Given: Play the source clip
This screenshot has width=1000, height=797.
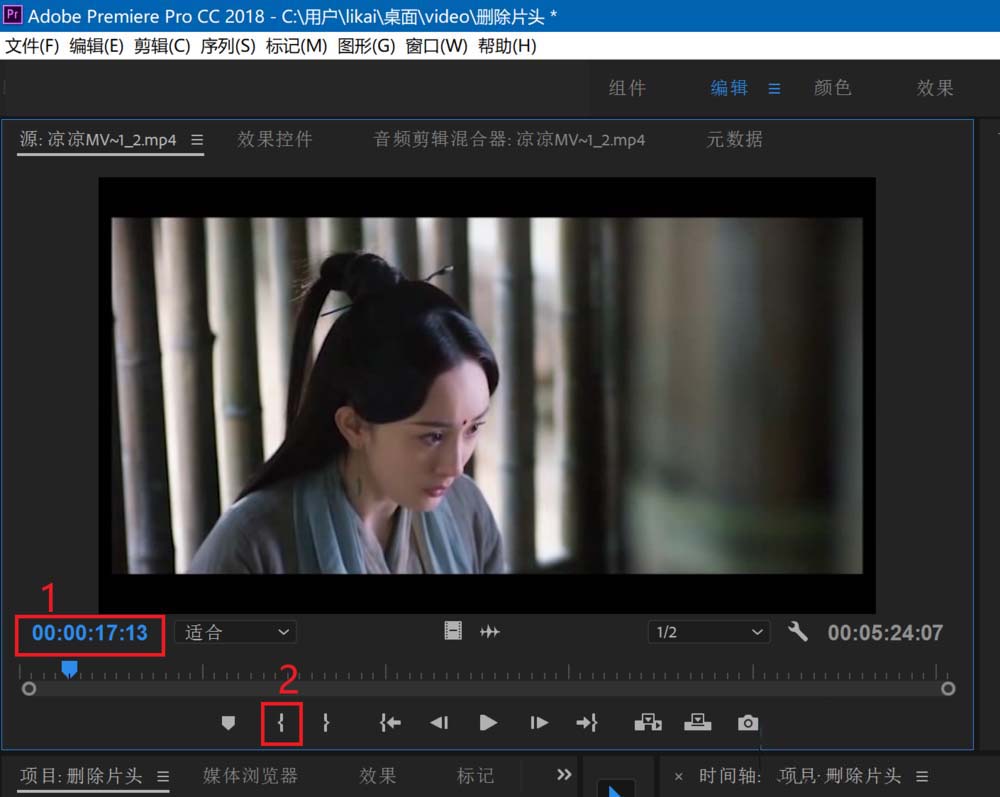Looking at the screenshot, I should point(488,723).
